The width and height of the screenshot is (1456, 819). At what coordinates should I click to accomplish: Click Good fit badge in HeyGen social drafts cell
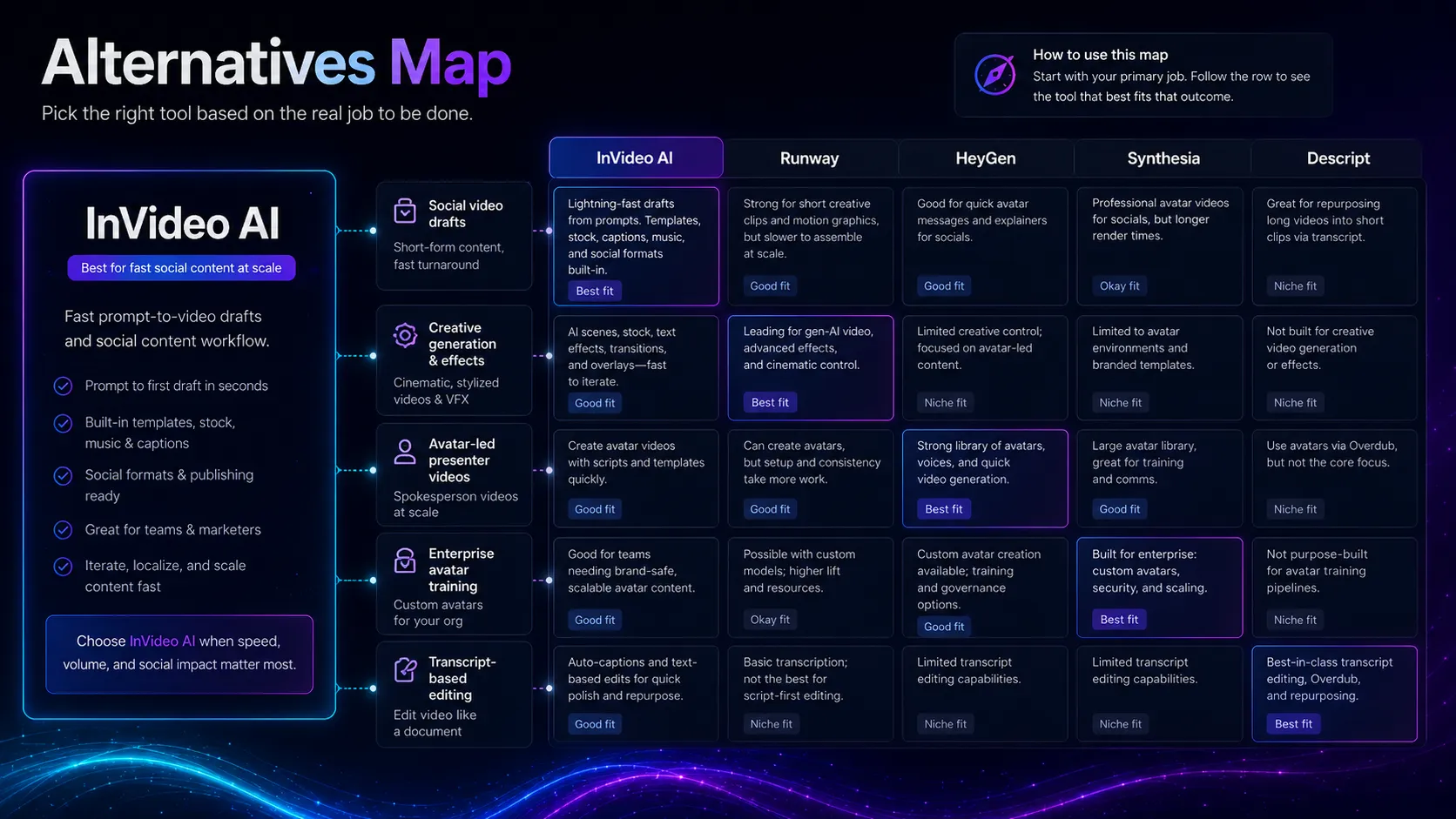[x=944, y=285]
